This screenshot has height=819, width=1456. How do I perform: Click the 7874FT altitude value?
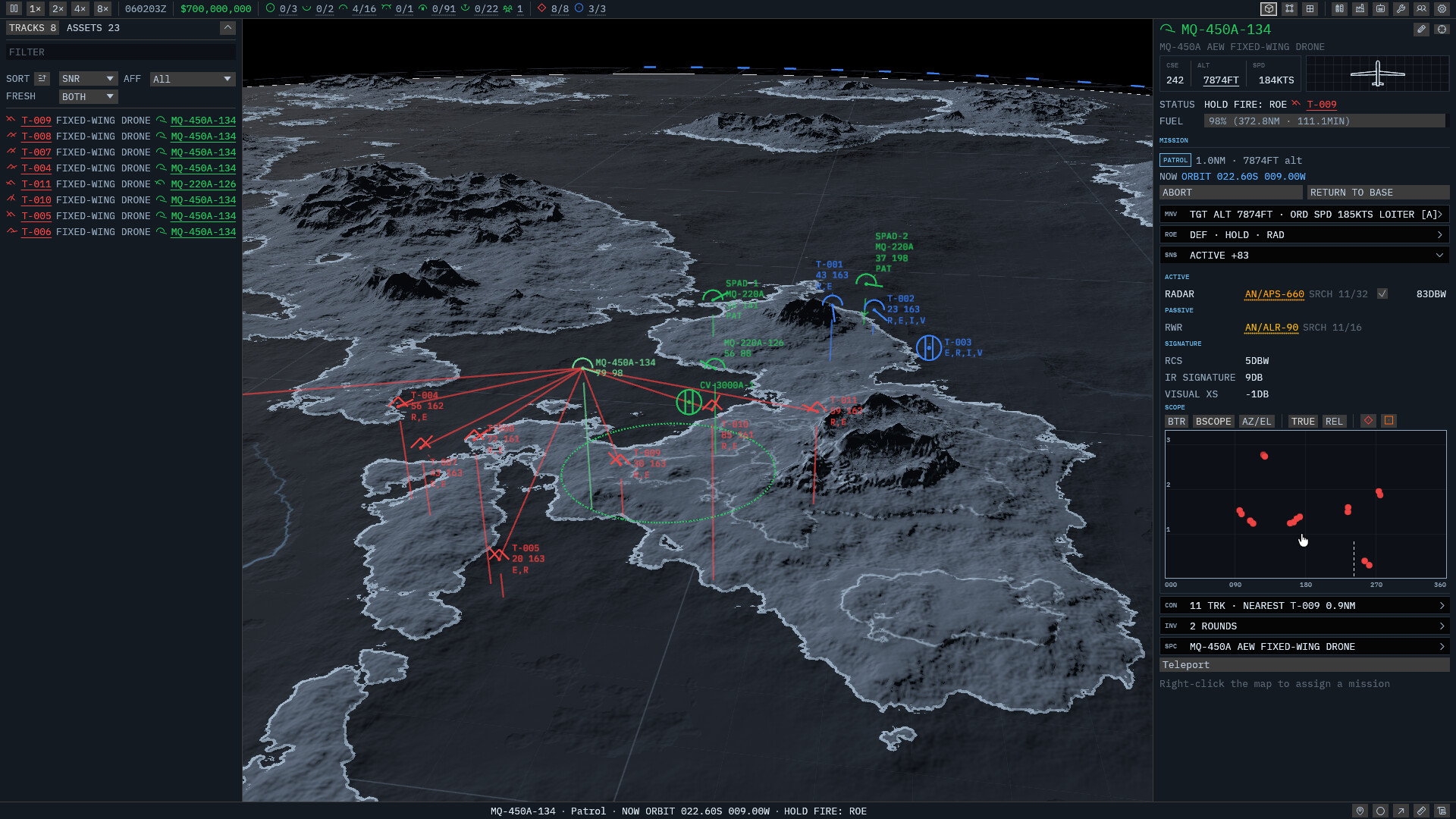tap(1221, 80)
